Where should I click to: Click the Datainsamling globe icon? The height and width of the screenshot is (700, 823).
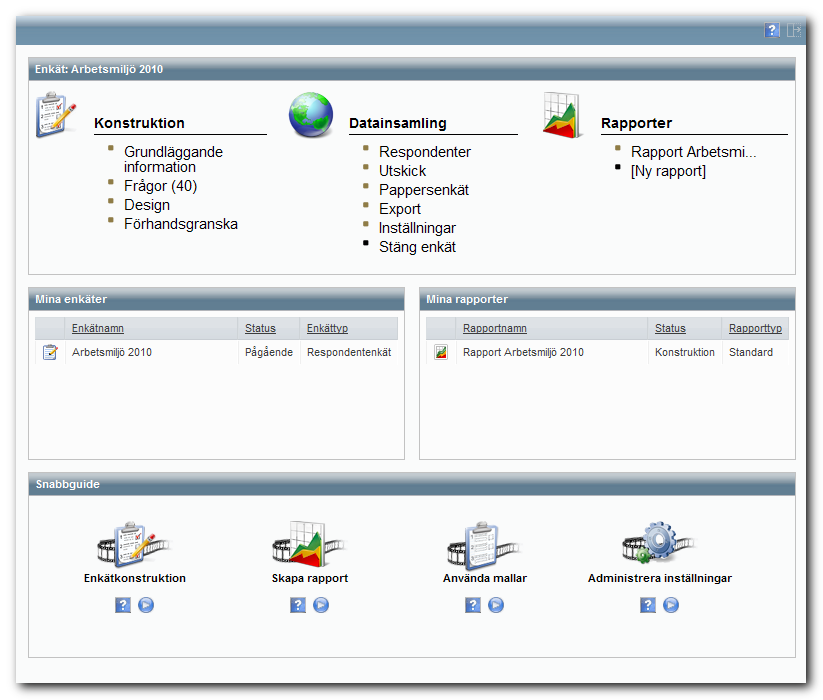click(311, 114)
